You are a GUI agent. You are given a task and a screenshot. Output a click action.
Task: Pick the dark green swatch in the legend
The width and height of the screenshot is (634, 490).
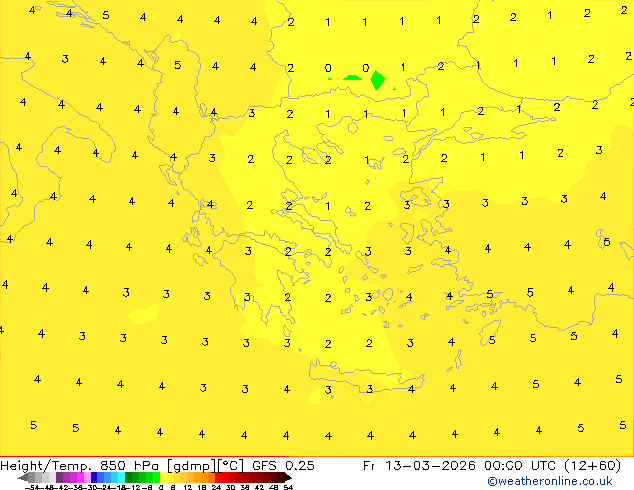(128, 477)
